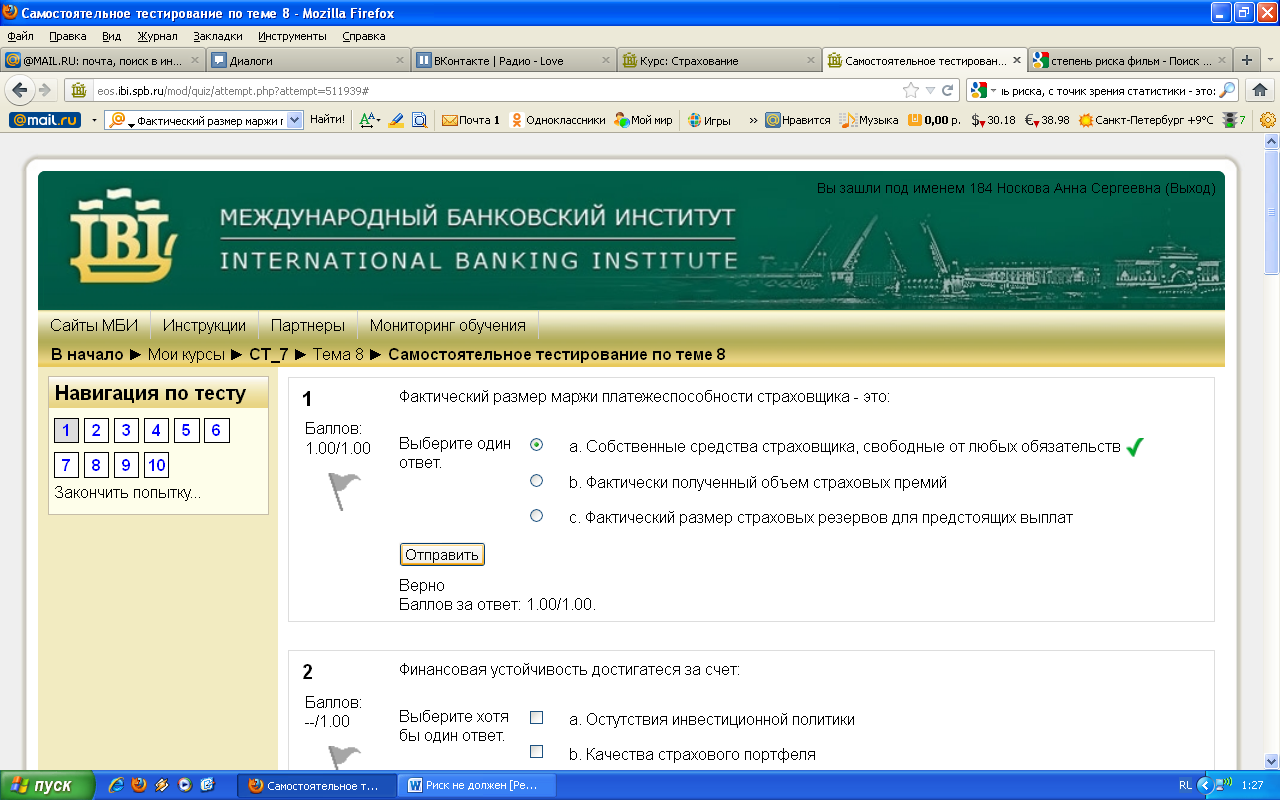Switch to the Диалоги tab
Image resolution: width=1280 pixels, height=800 pixels.
coord(308,60)
